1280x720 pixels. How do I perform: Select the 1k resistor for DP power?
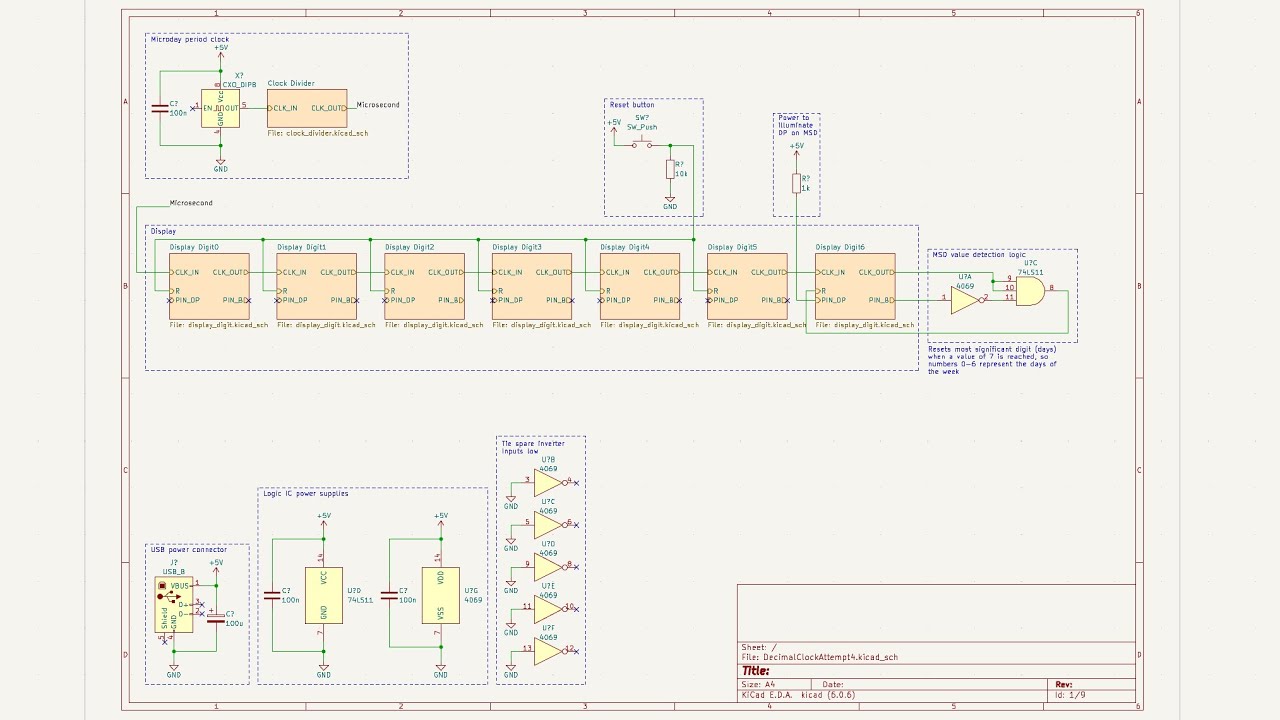pos(797,183)
